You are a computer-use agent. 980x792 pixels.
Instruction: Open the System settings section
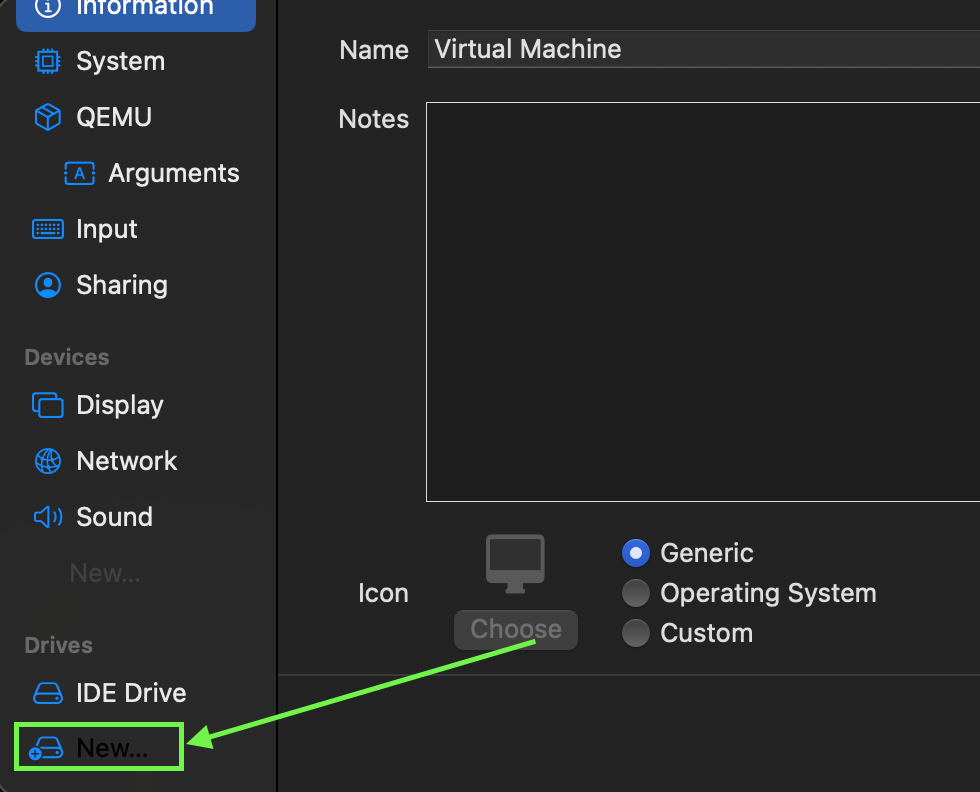120,61
